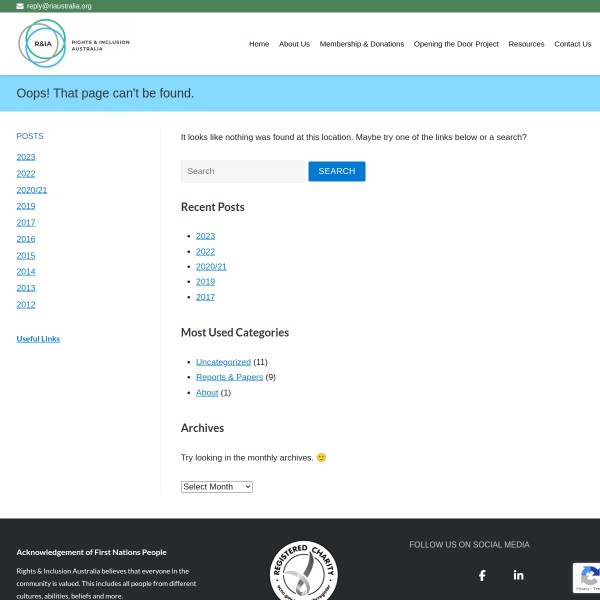
Task: Open the LinkedIn social media icon
Action: [518, 575]
